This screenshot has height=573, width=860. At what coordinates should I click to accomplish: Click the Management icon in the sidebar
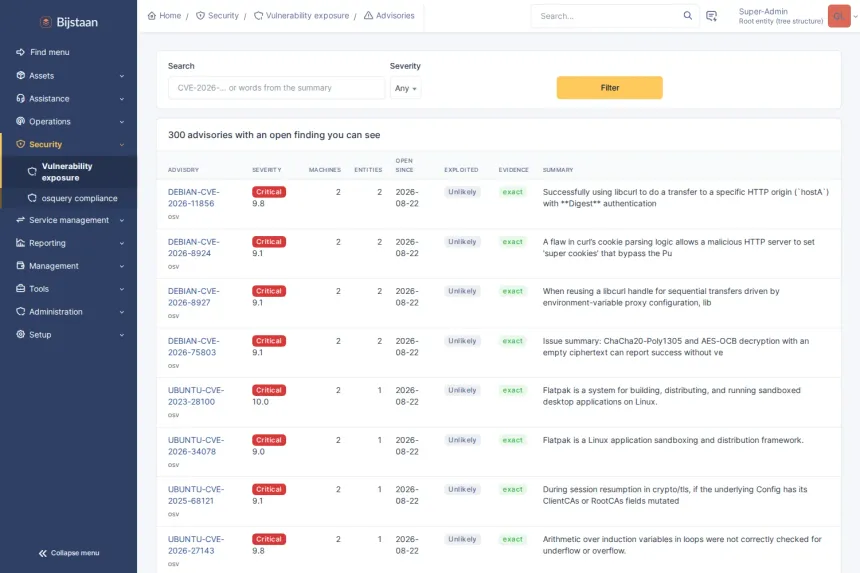20,265
